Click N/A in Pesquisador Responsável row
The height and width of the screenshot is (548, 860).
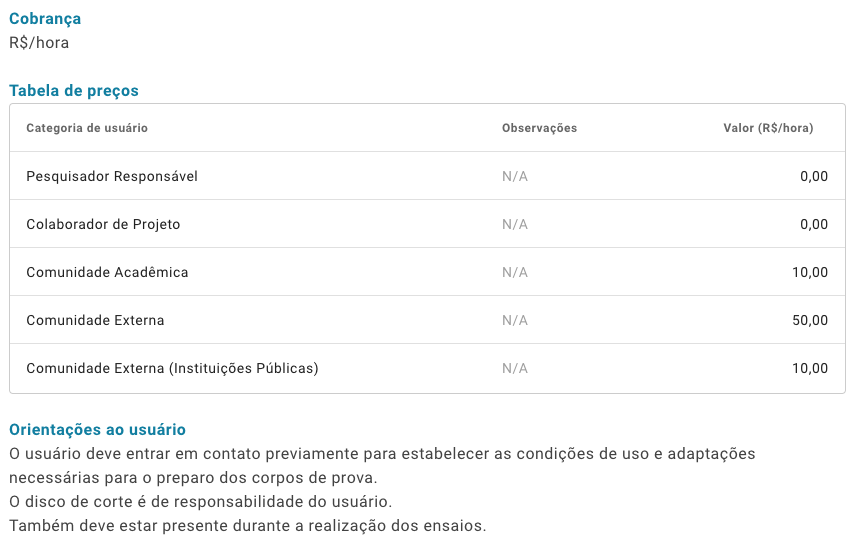pyautogui.click(x=515, y=176)
